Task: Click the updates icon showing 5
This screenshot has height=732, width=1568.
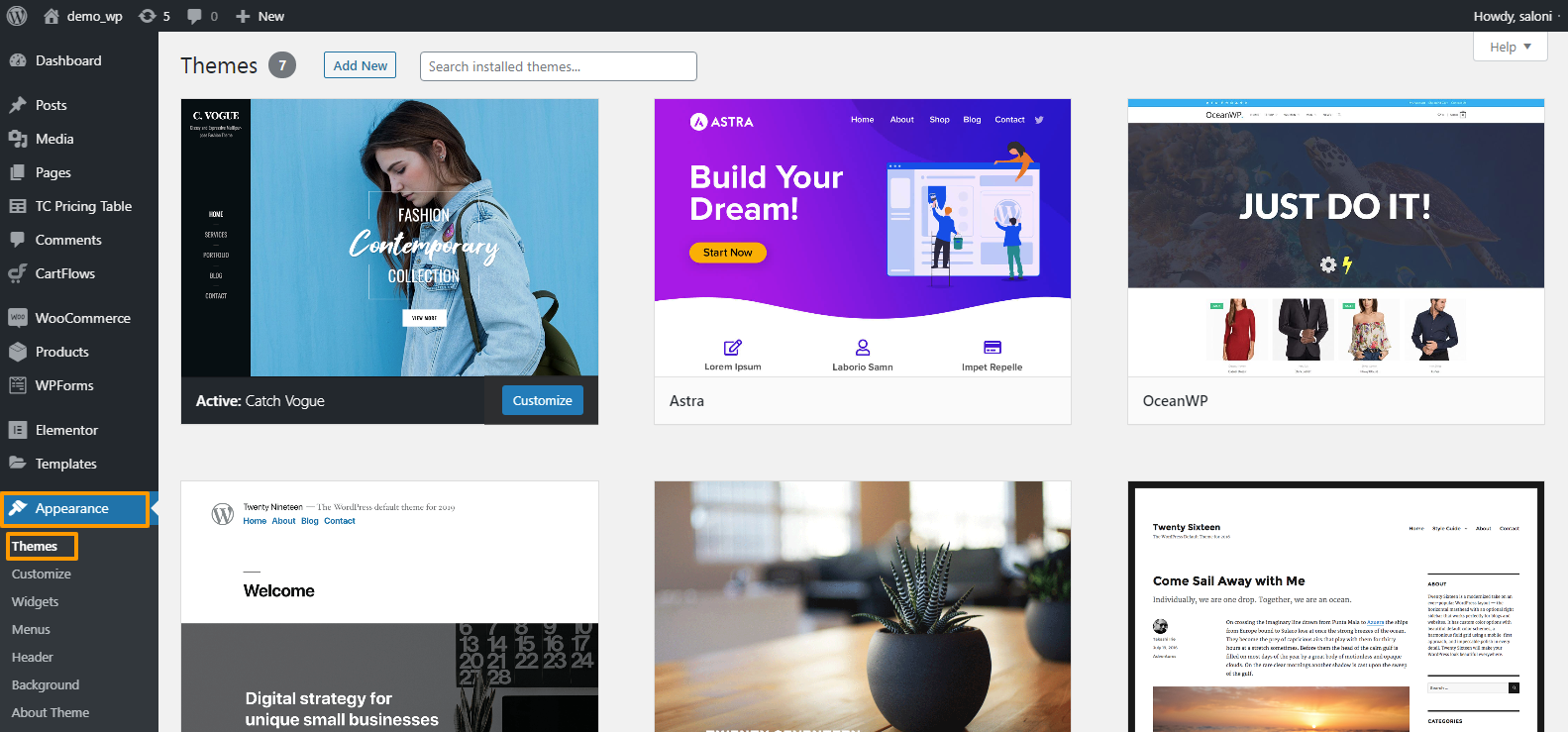Action: (x=147, y=16)
